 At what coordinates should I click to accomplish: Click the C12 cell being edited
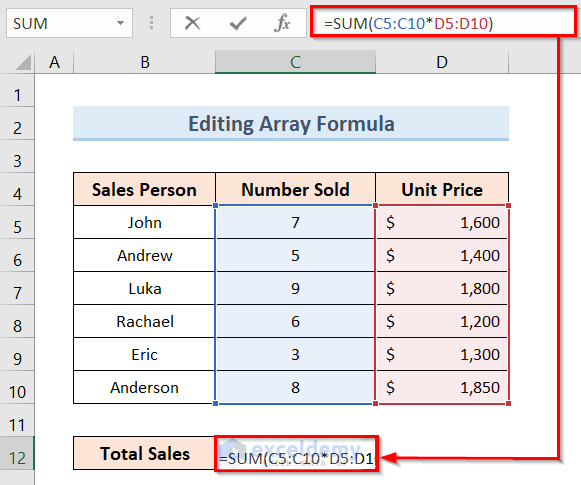point(296,454)
